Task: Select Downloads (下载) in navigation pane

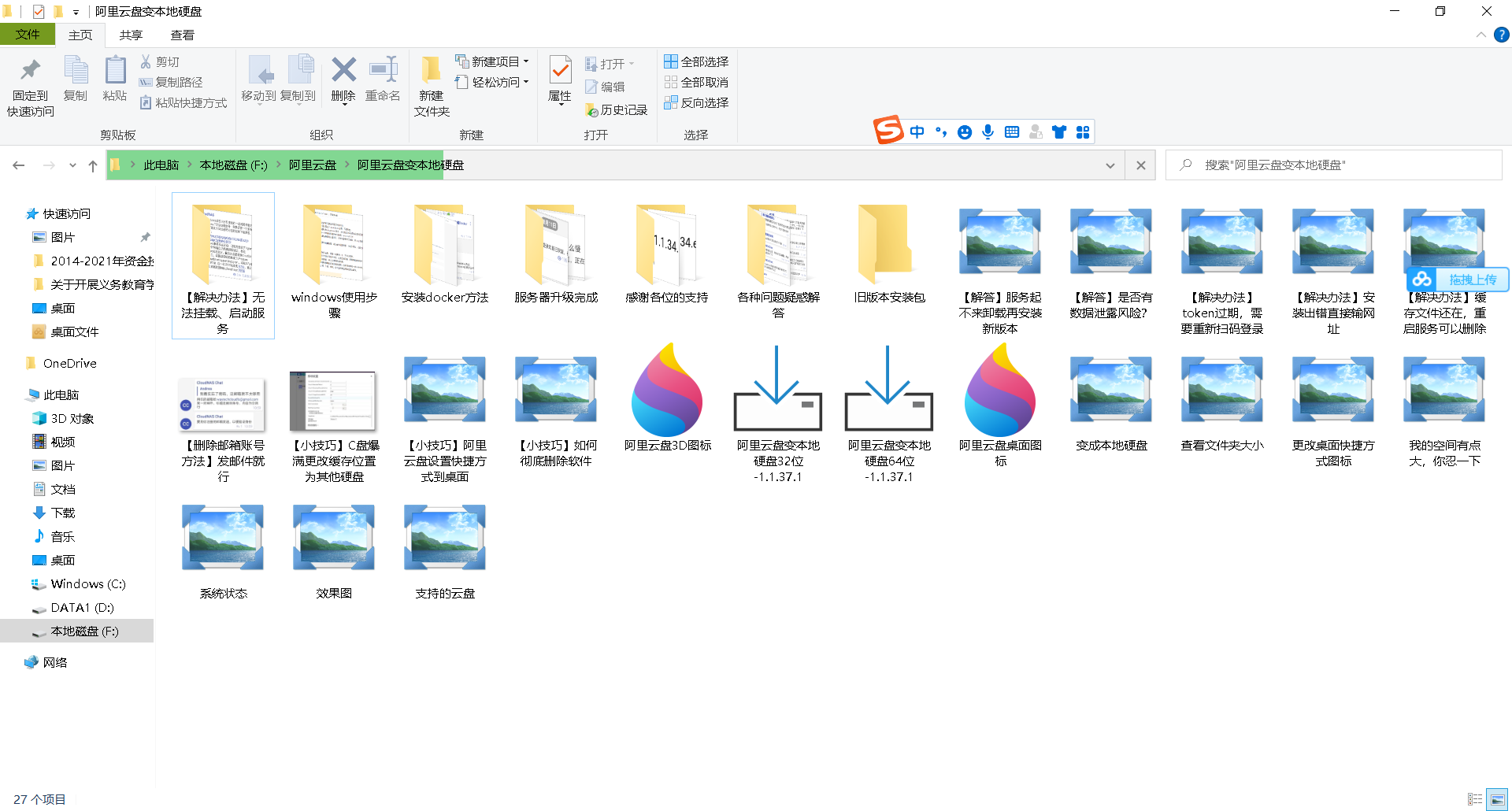Action: click(54, 513)
